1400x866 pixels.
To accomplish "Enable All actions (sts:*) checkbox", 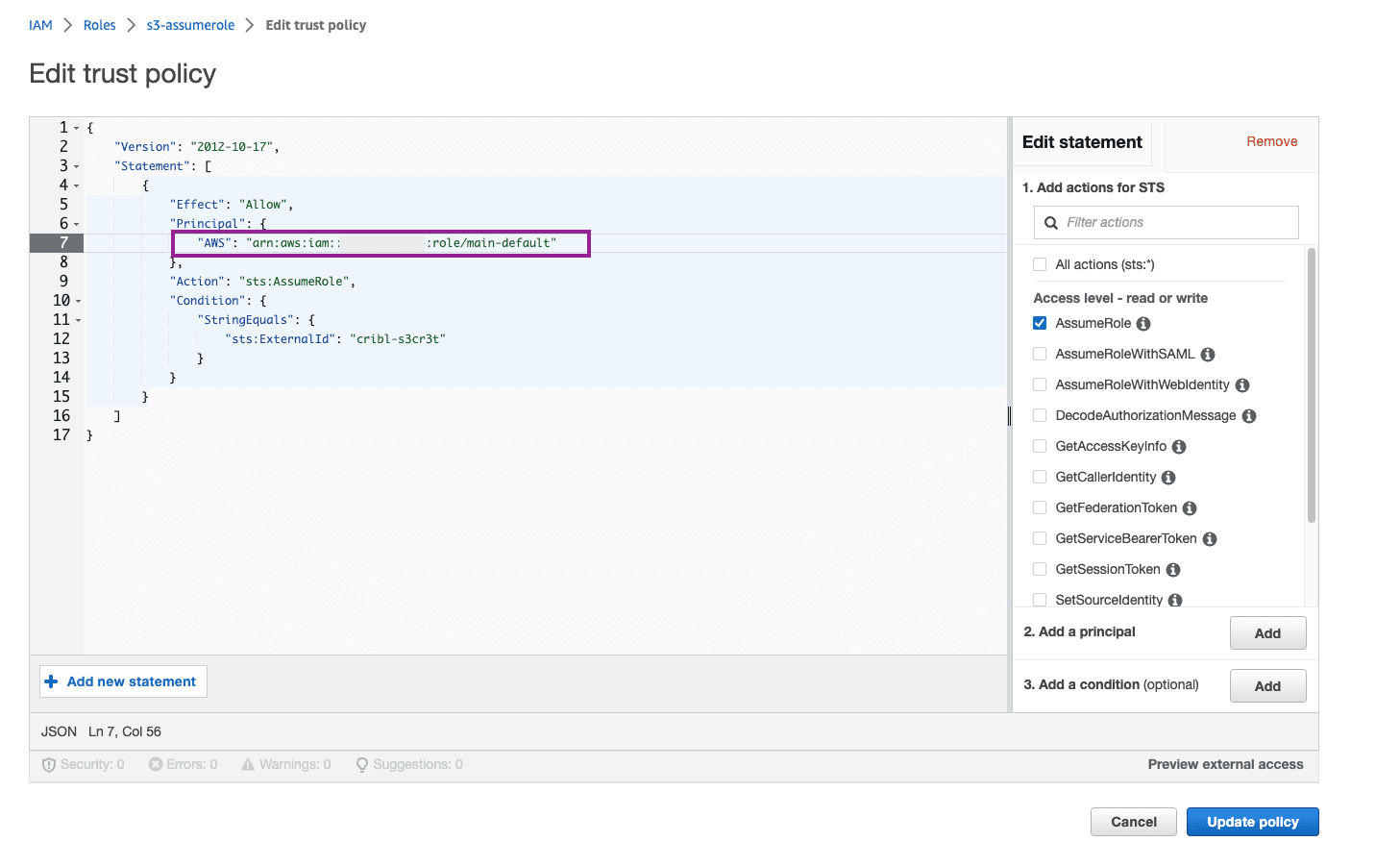I will [1040, 264].
